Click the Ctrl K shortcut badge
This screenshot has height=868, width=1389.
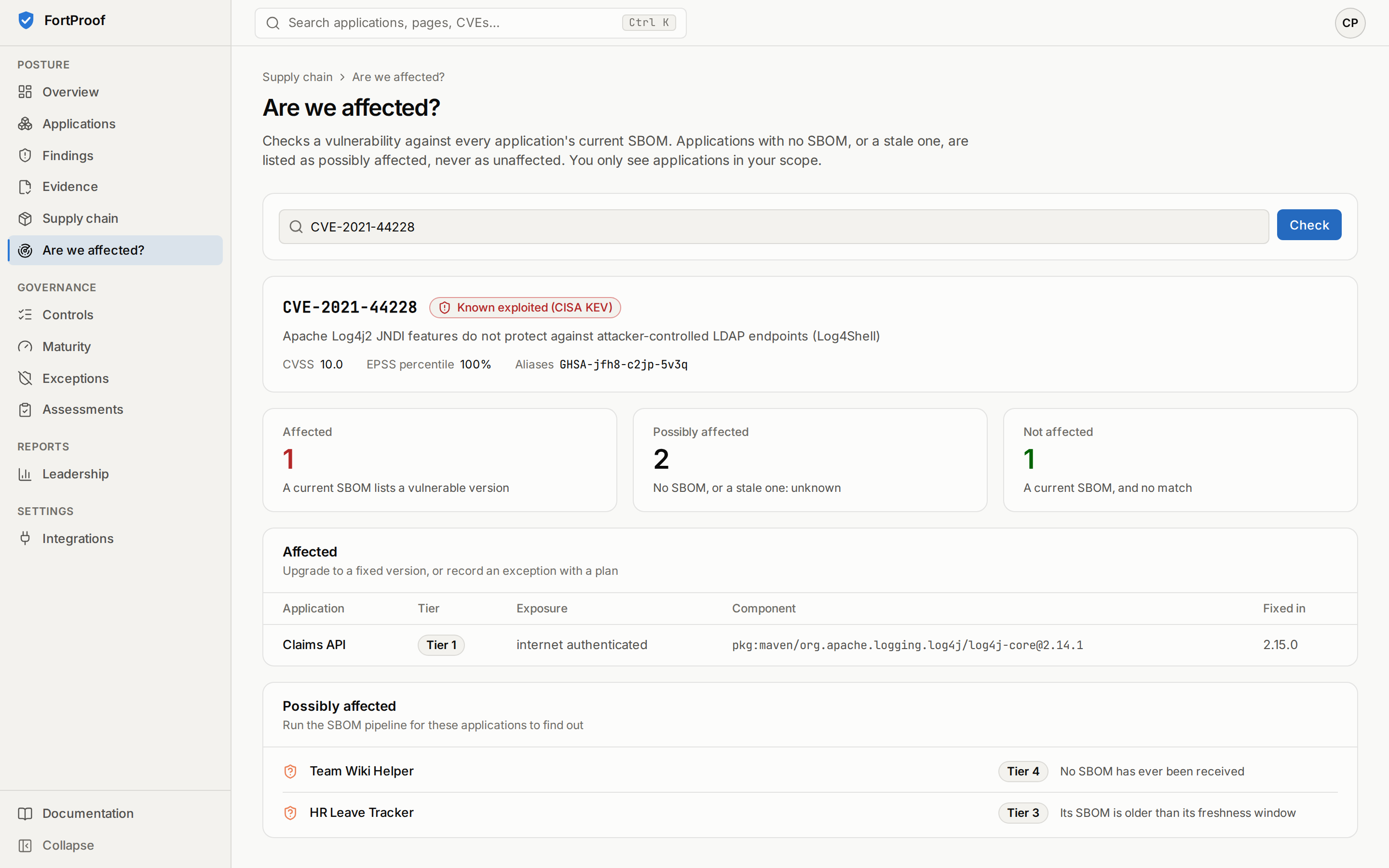tap(649, 22)
